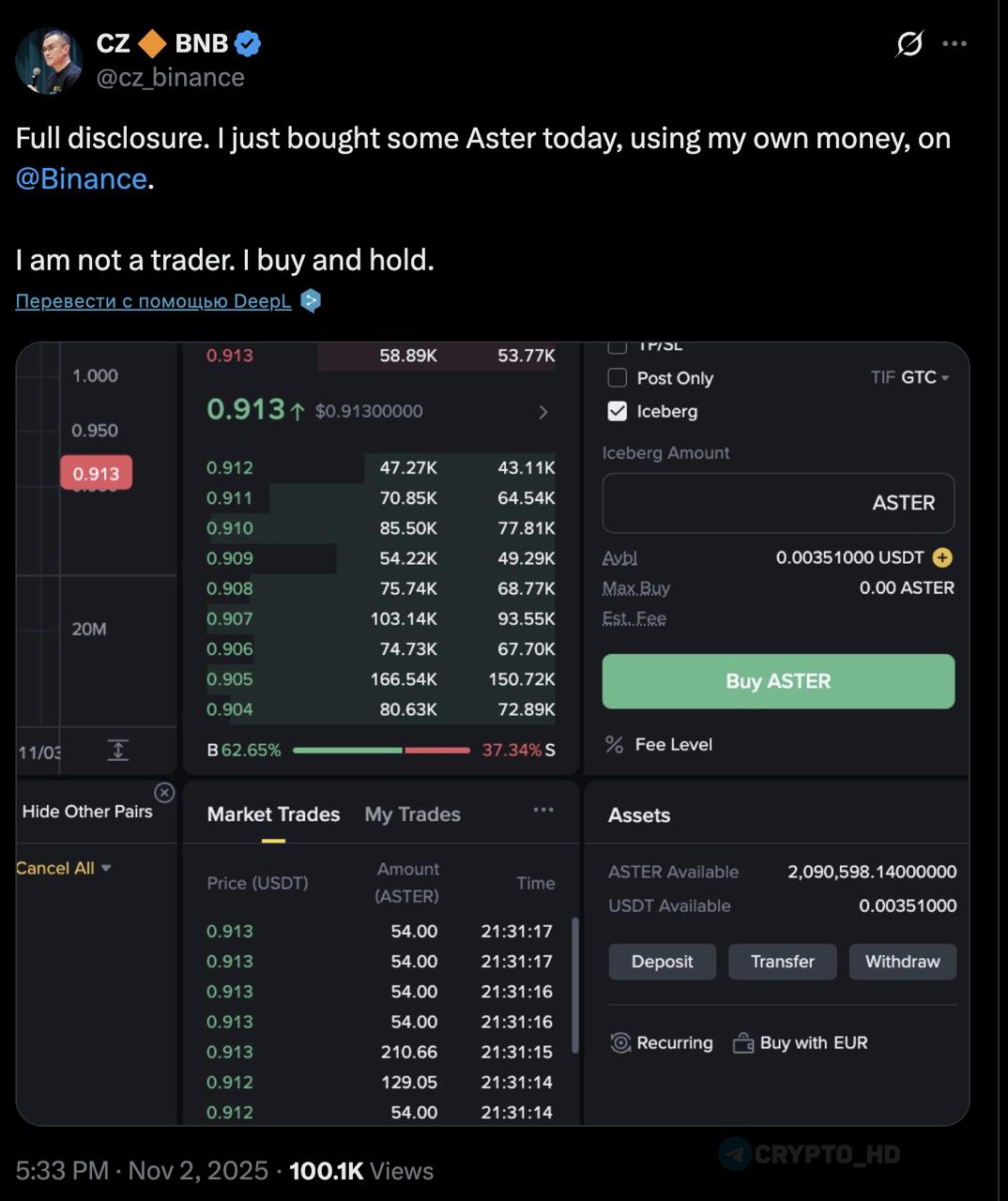Click the Grok icon on the tweet
The height and width of the screenshot is (1201, 1008).
(x=909, y=43)
